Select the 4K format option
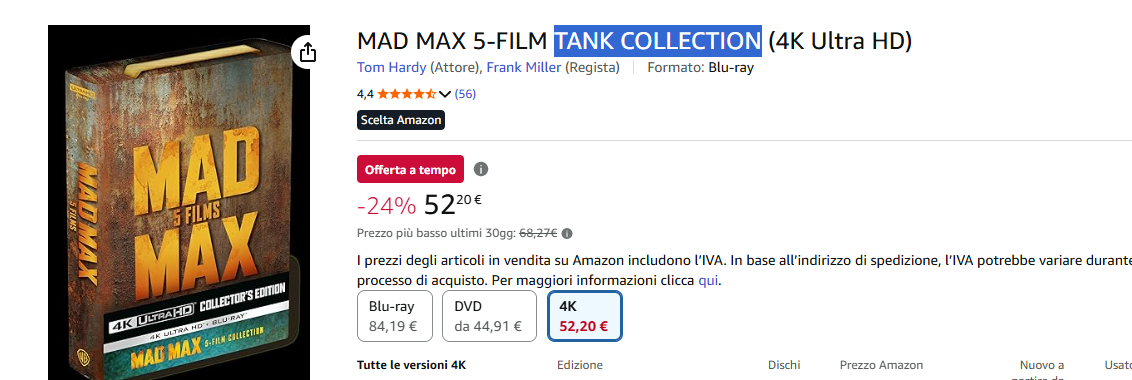The width and height of the screenshot is (1132, 380). [x=585, y=316]
